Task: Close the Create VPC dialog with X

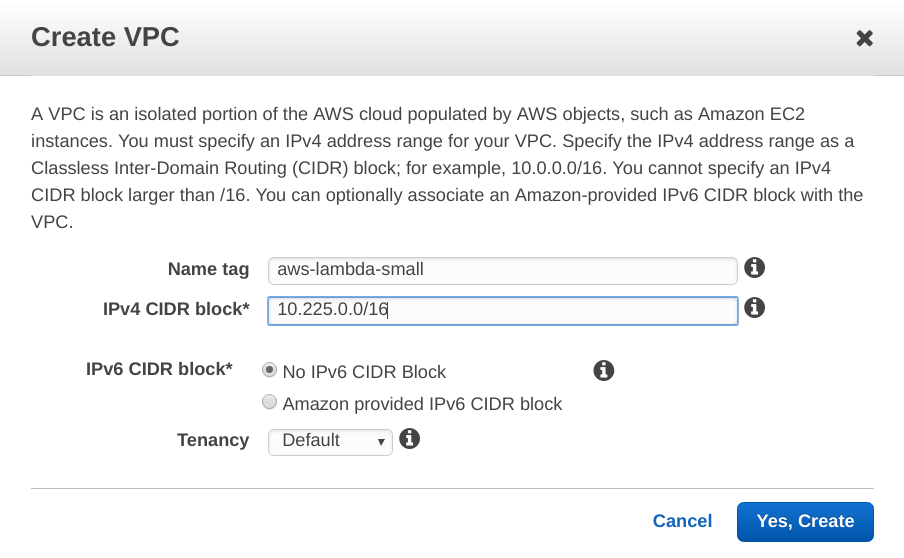Action: coord(865,39)
